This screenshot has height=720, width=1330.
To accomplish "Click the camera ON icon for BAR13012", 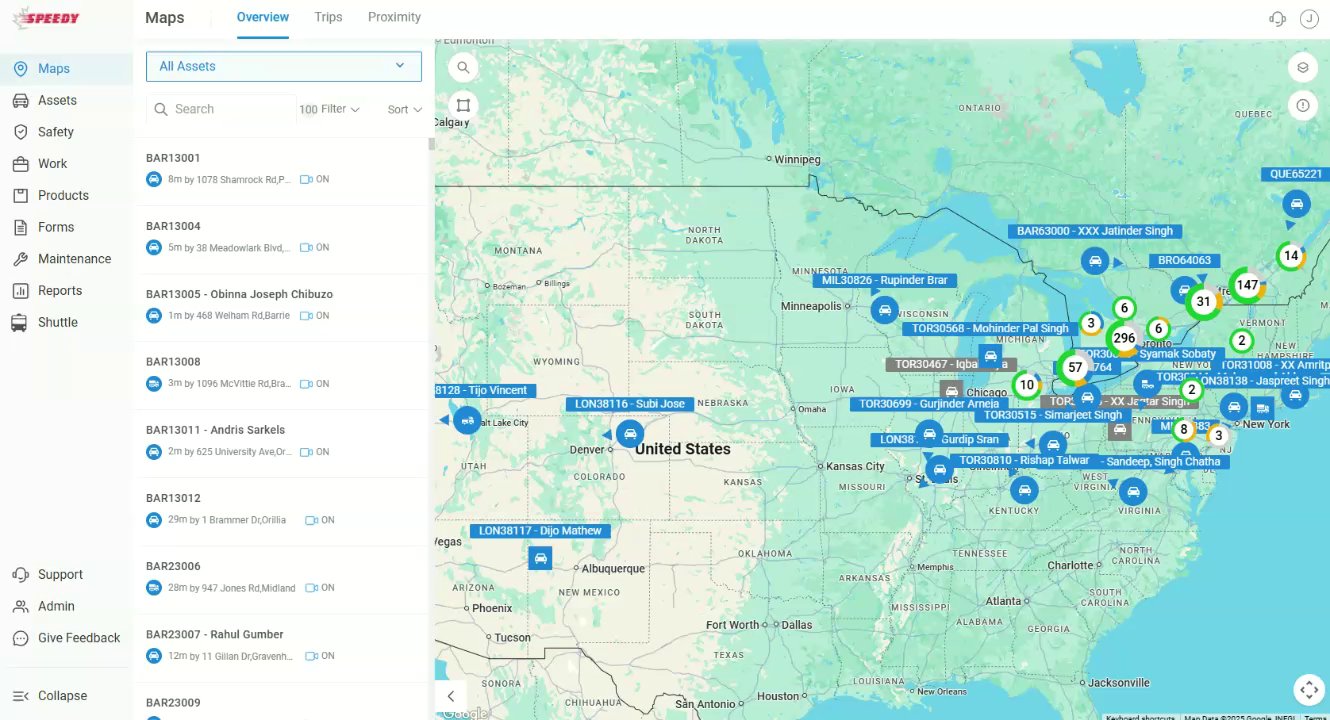I will (x=312, y=520).
